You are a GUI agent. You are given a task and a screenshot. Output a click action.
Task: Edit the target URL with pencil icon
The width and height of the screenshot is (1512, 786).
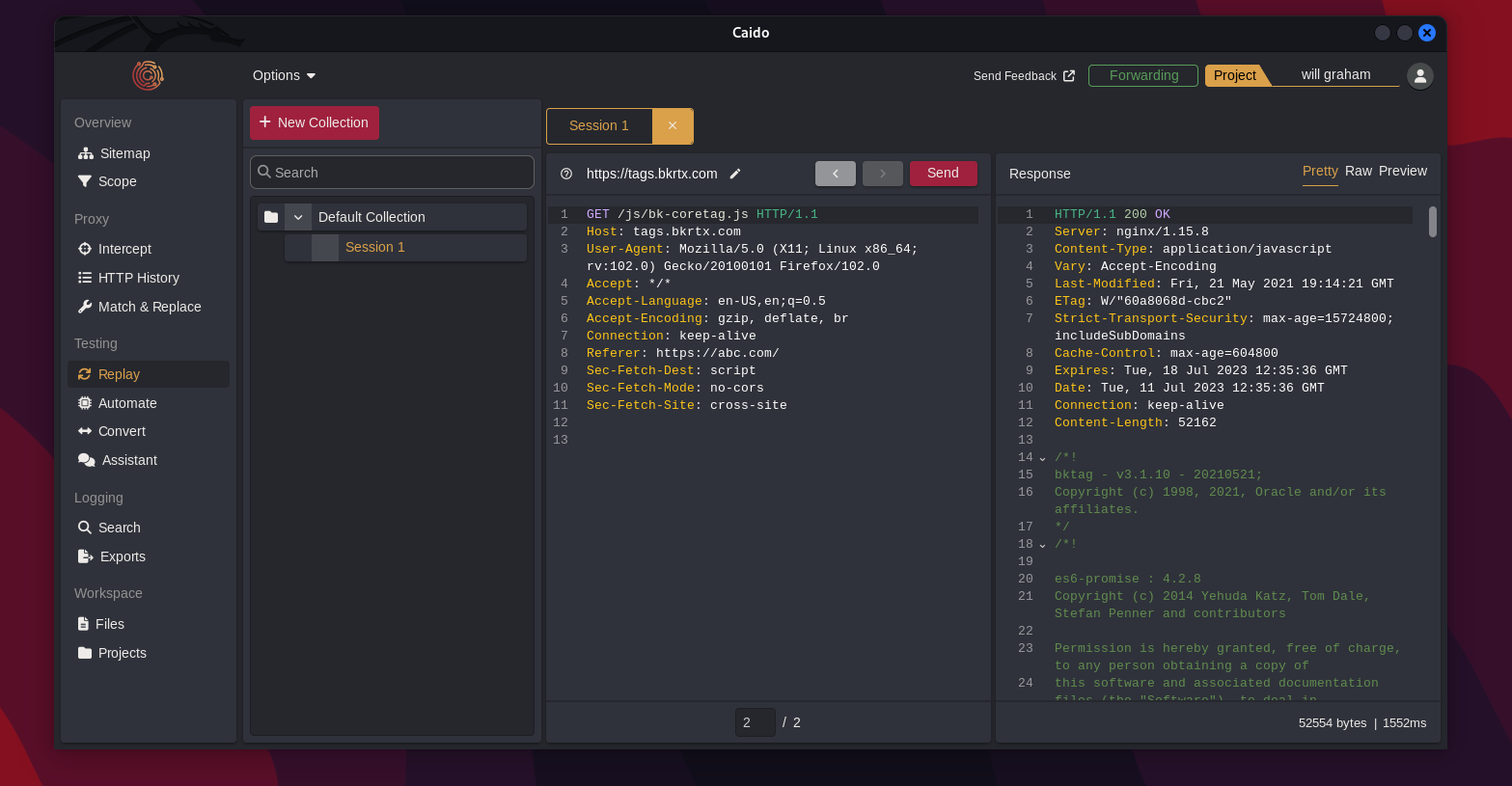tap(735, 174)
